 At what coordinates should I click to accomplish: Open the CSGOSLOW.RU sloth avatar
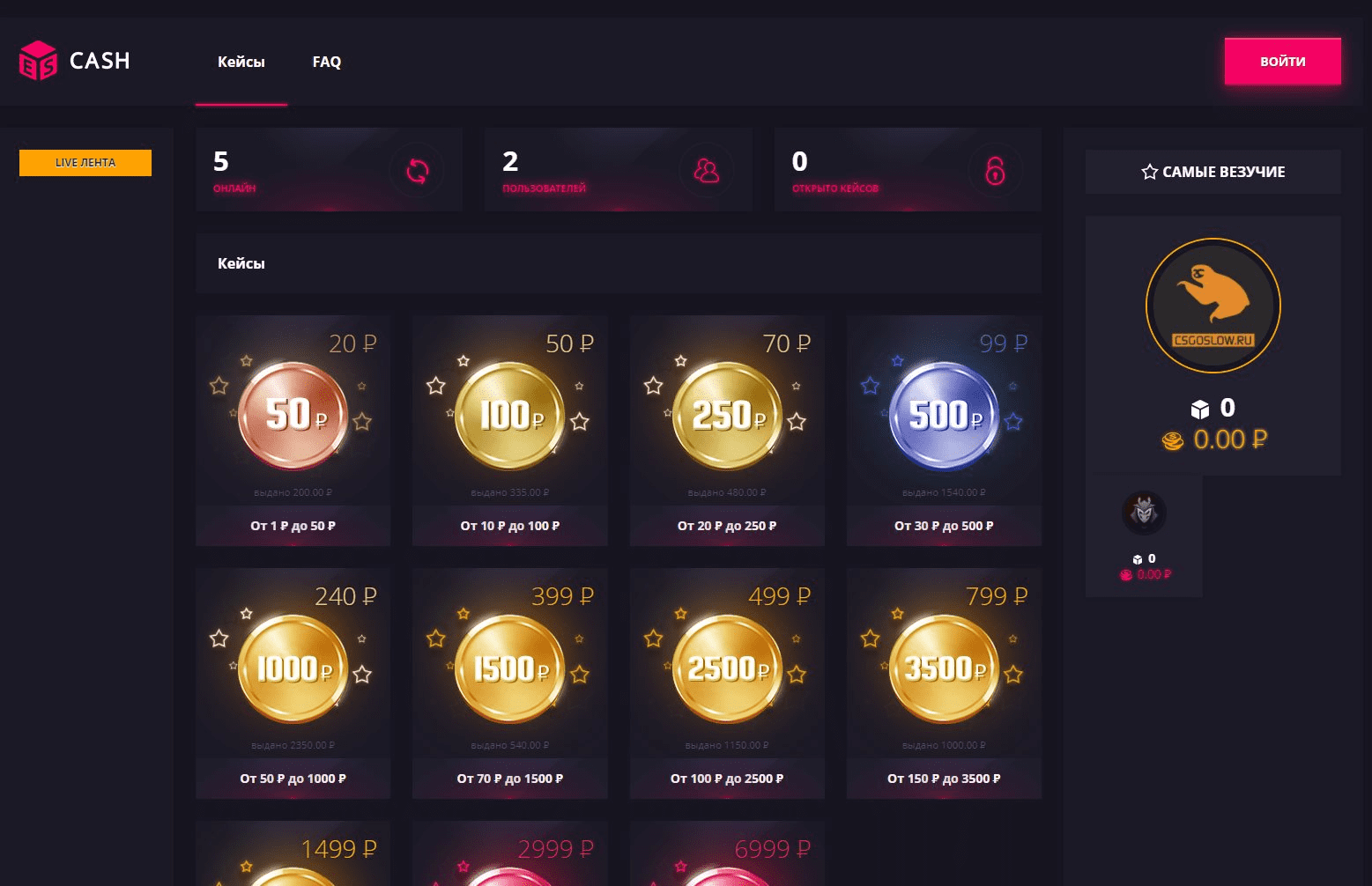click(x=1213, y=306)
